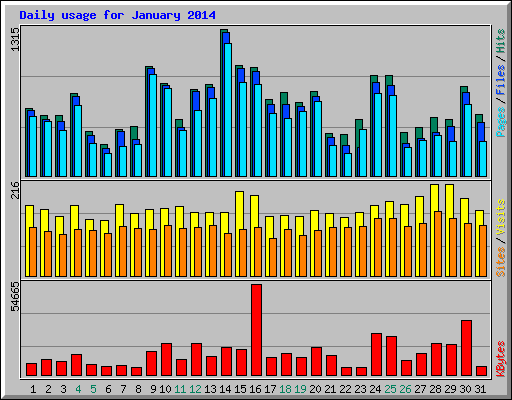
Task: Click the orange Sites bar for day 28
Action: [x=438, y=244]
